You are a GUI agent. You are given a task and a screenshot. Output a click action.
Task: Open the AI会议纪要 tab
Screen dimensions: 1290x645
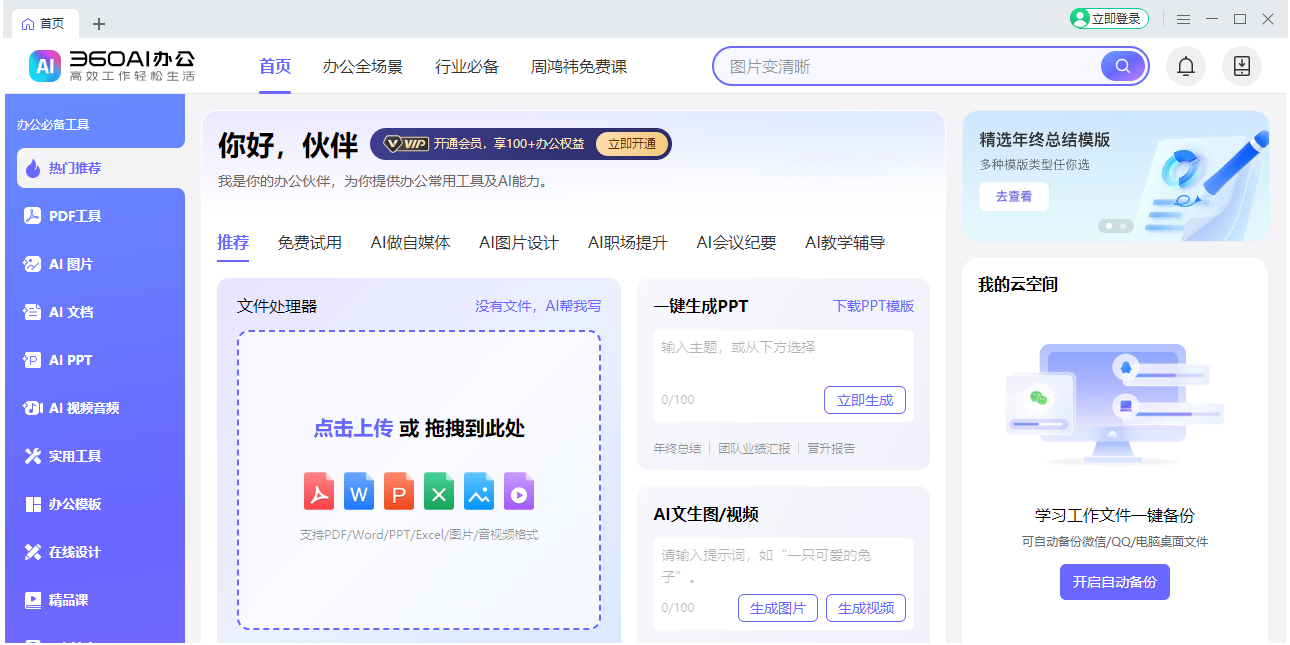click(x=735, y=242)
